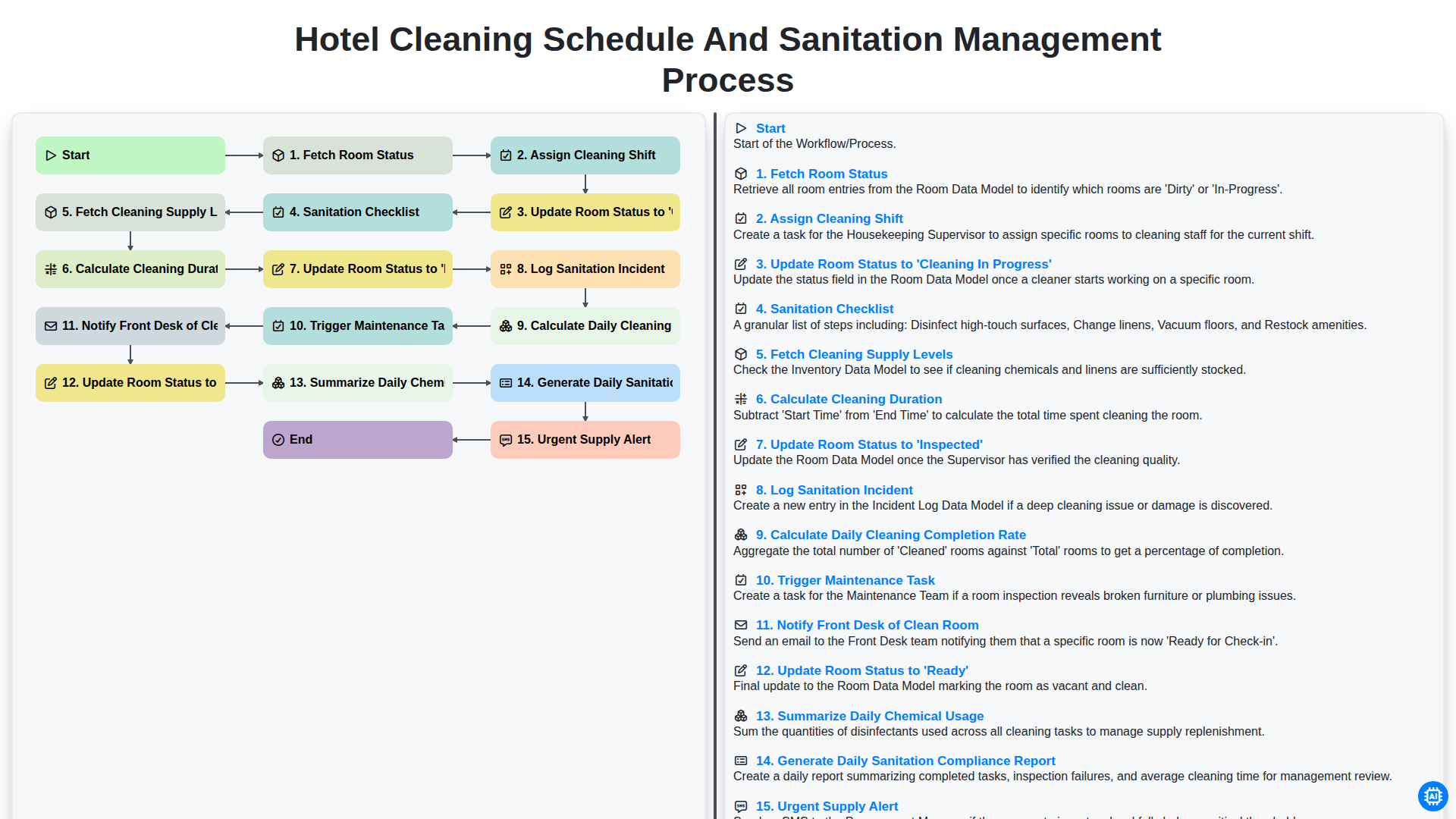Screen dimensions: 1456x819
Task: Click the vertical divider between diagram and list
Action: point(715,466)
